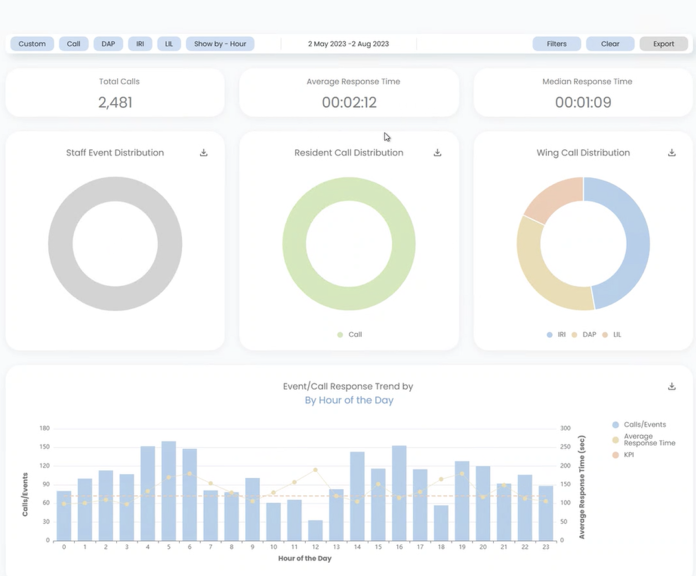Toggle the Call filter chip
696x576 pixels.
click(74, 44)
